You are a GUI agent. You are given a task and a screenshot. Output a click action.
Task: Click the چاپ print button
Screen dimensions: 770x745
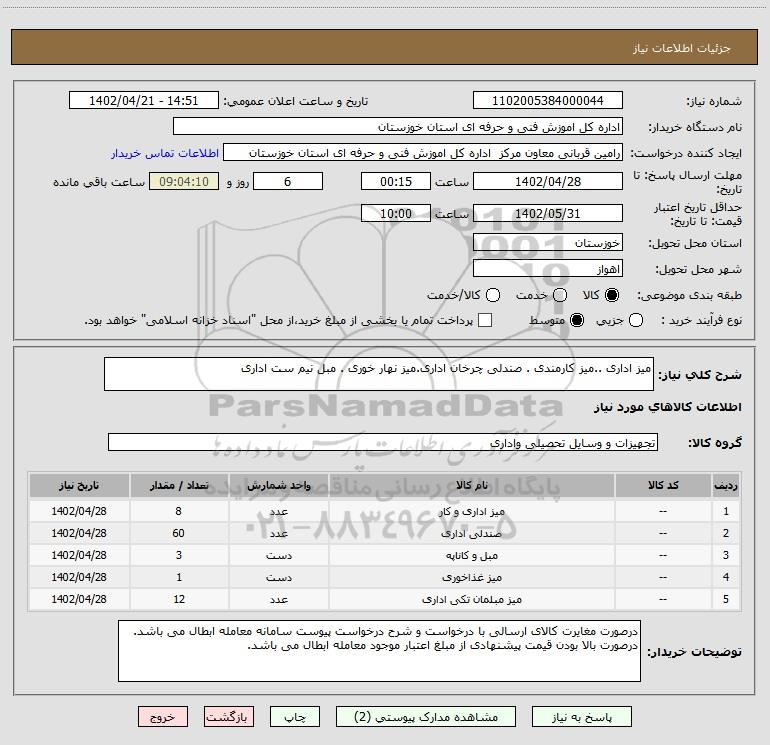coord(295,717)
